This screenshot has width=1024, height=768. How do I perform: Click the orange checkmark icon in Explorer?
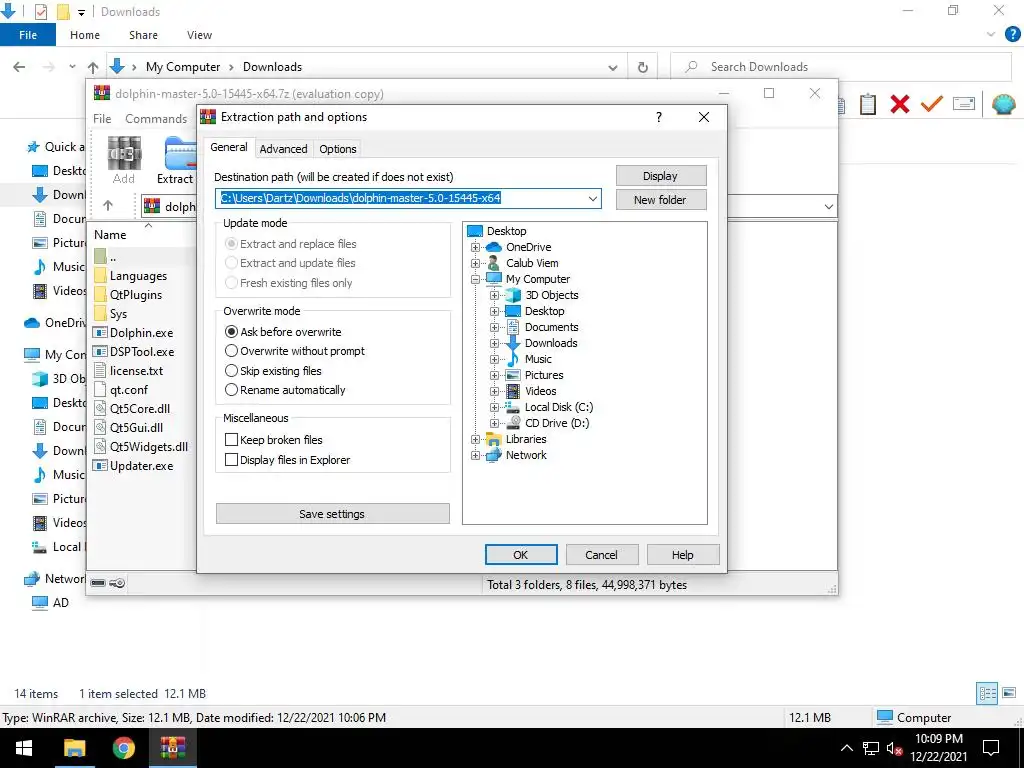[x=931, y=104]
